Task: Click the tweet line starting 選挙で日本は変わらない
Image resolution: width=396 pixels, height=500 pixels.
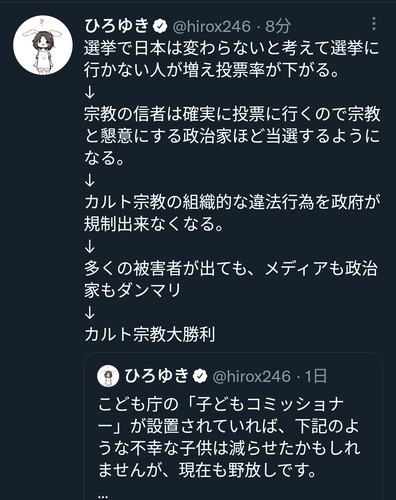Action: [x=232, y=48]
